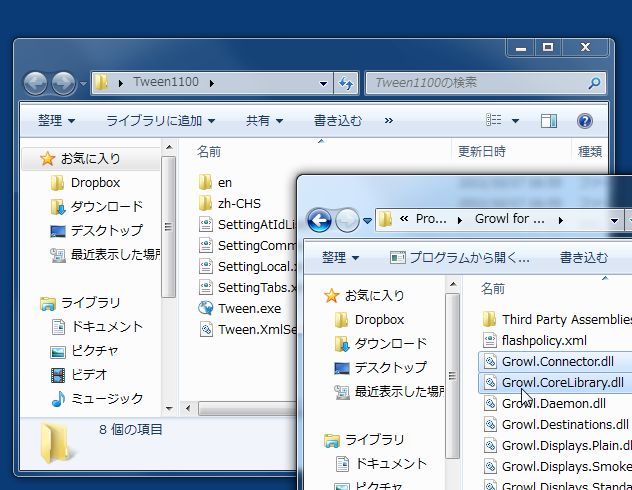Open ミュージック in the Tween1100 sidebar
Screen dimensions: 632x490
(97, 398)
